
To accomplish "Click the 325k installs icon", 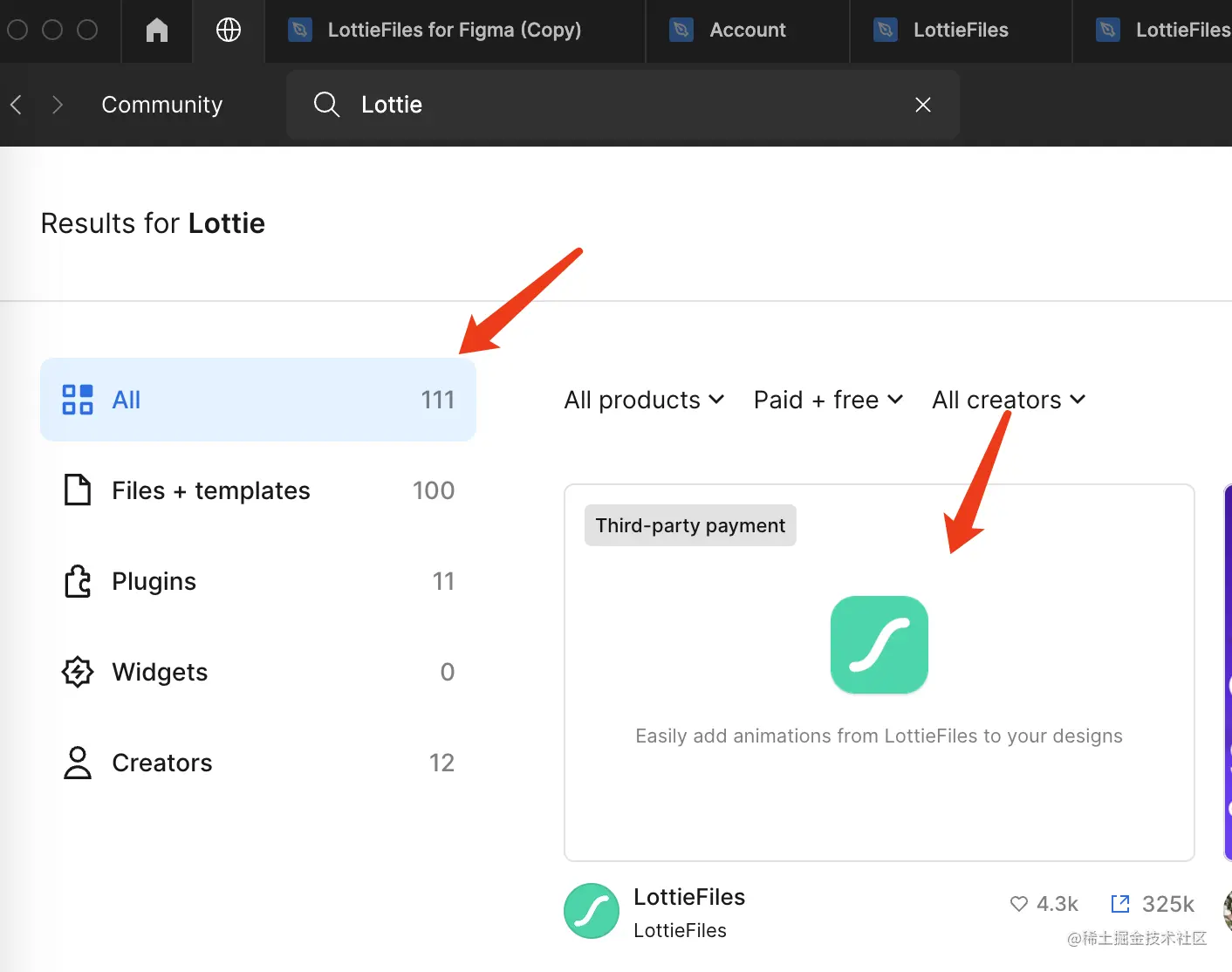I will pos(1120,904).
